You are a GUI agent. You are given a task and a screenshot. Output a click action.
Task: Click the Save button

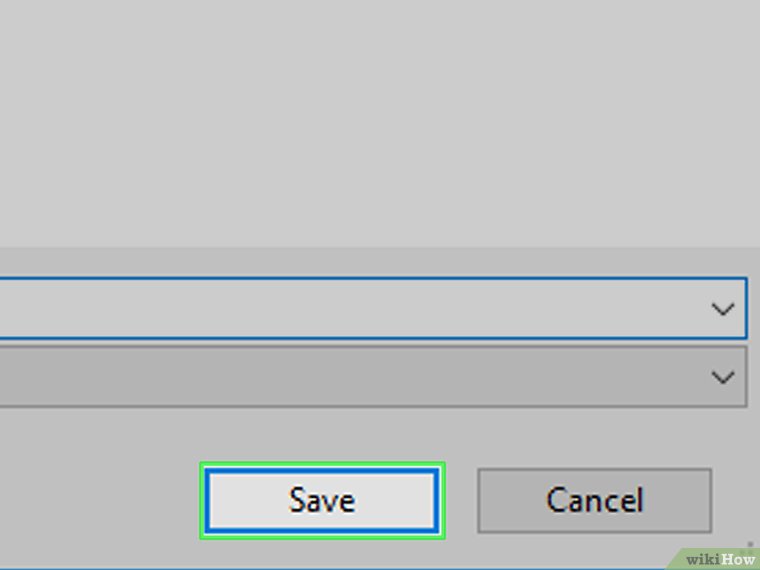[x=322, y=500]
